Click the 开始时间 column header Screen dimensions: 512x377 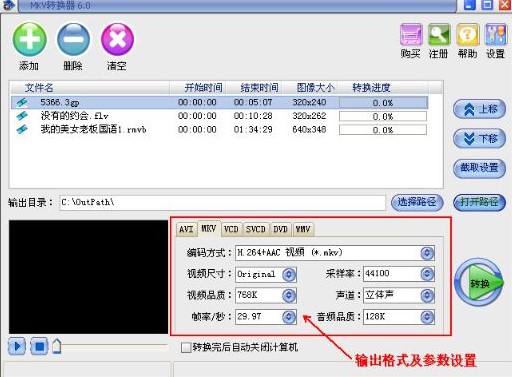(x=204, y=88)
